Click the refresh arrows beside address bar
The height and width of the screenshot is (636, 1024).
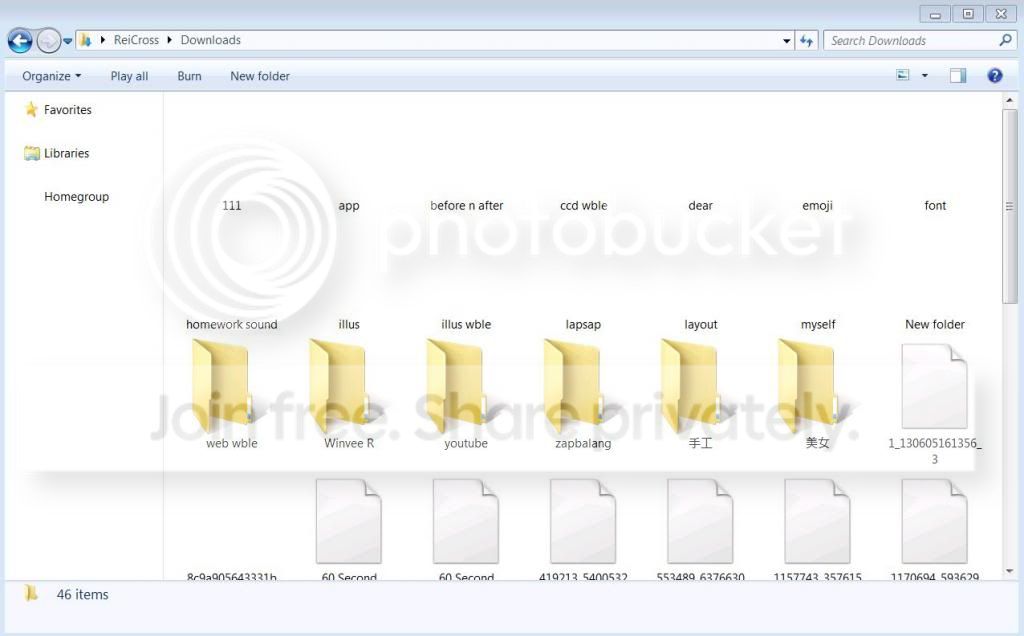point(807,40)
